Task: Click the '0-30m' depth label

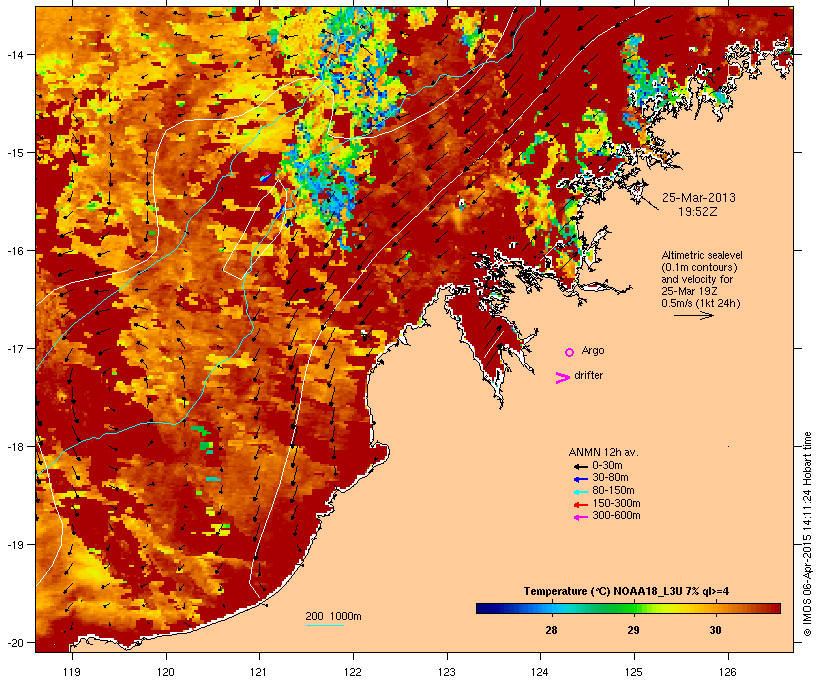Action: coord(607,466)
